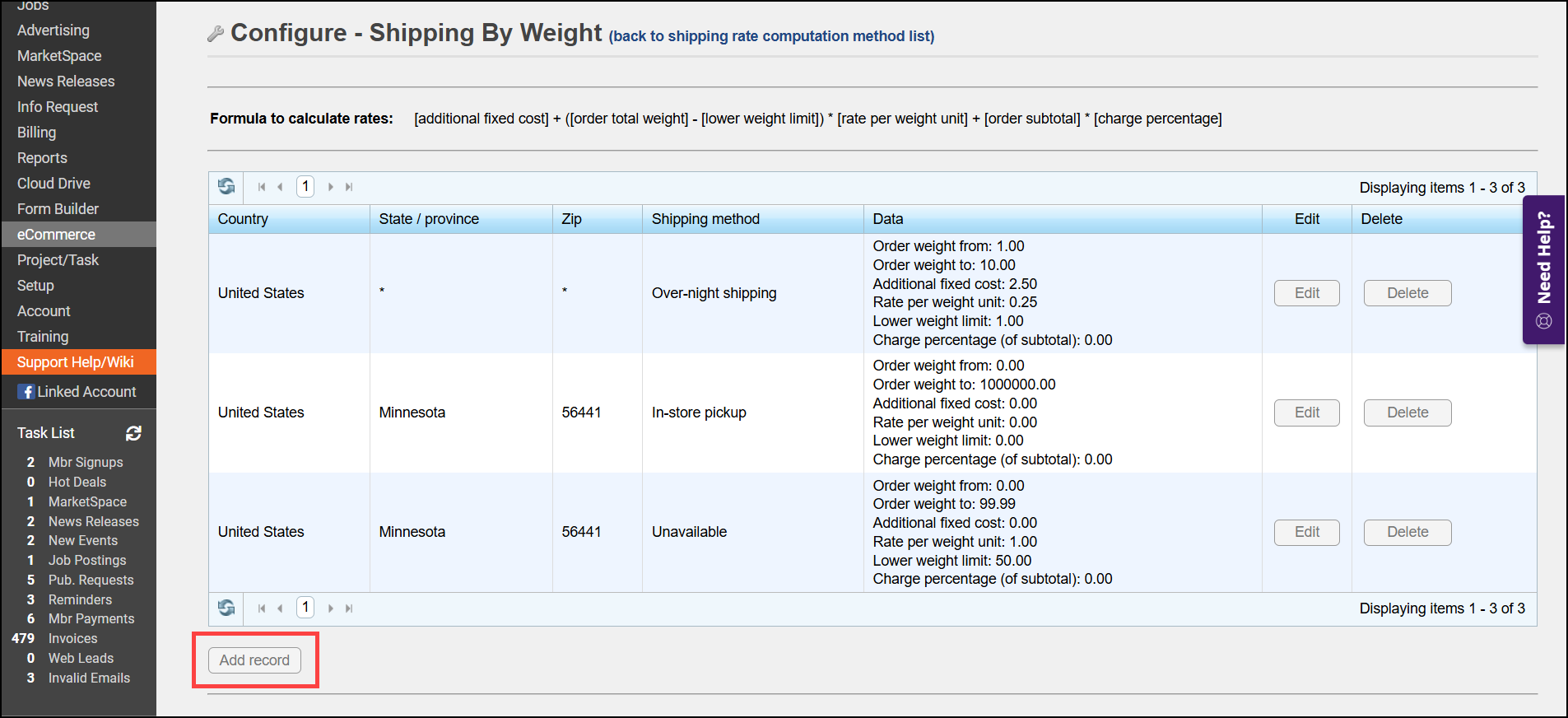The height and width of the screenshot is (718, 1568).
Task: Go to first page in top pager
Action: [262, 187]
